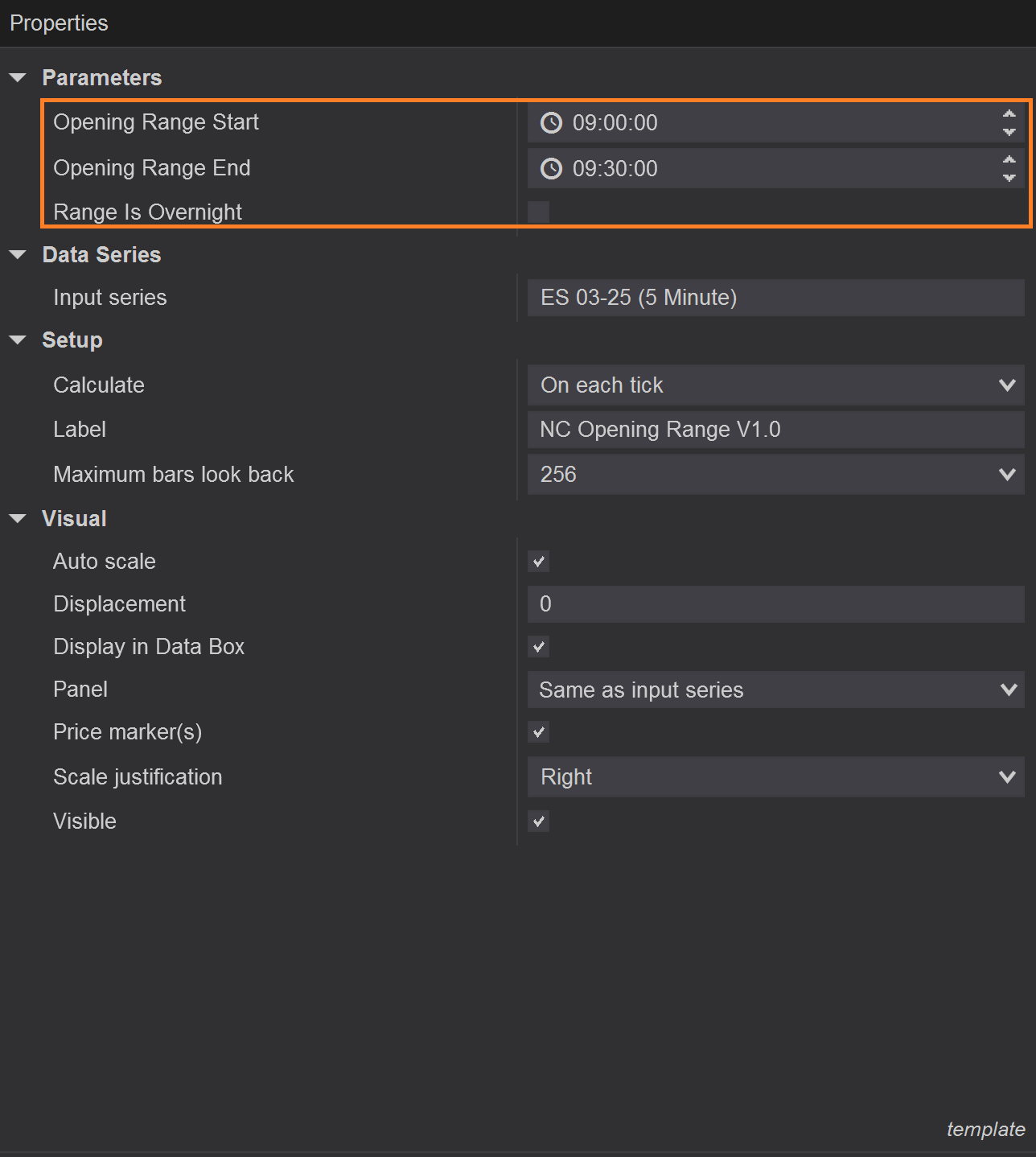Open the Calculate dropdown

[x=1007, y=385]
